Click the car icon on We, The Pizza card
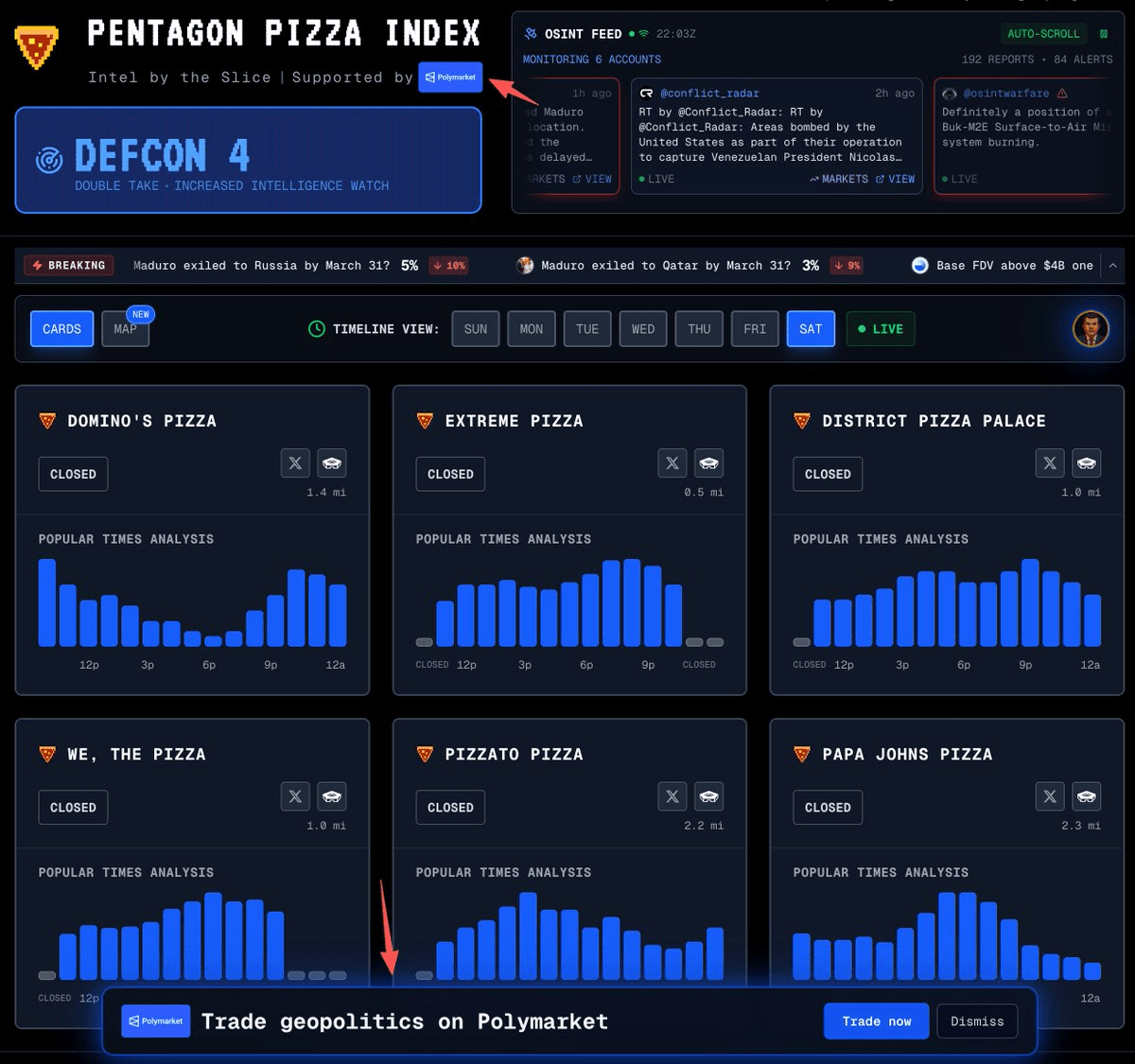Viewport: 1135px width, 1064px height. [332, 796]
